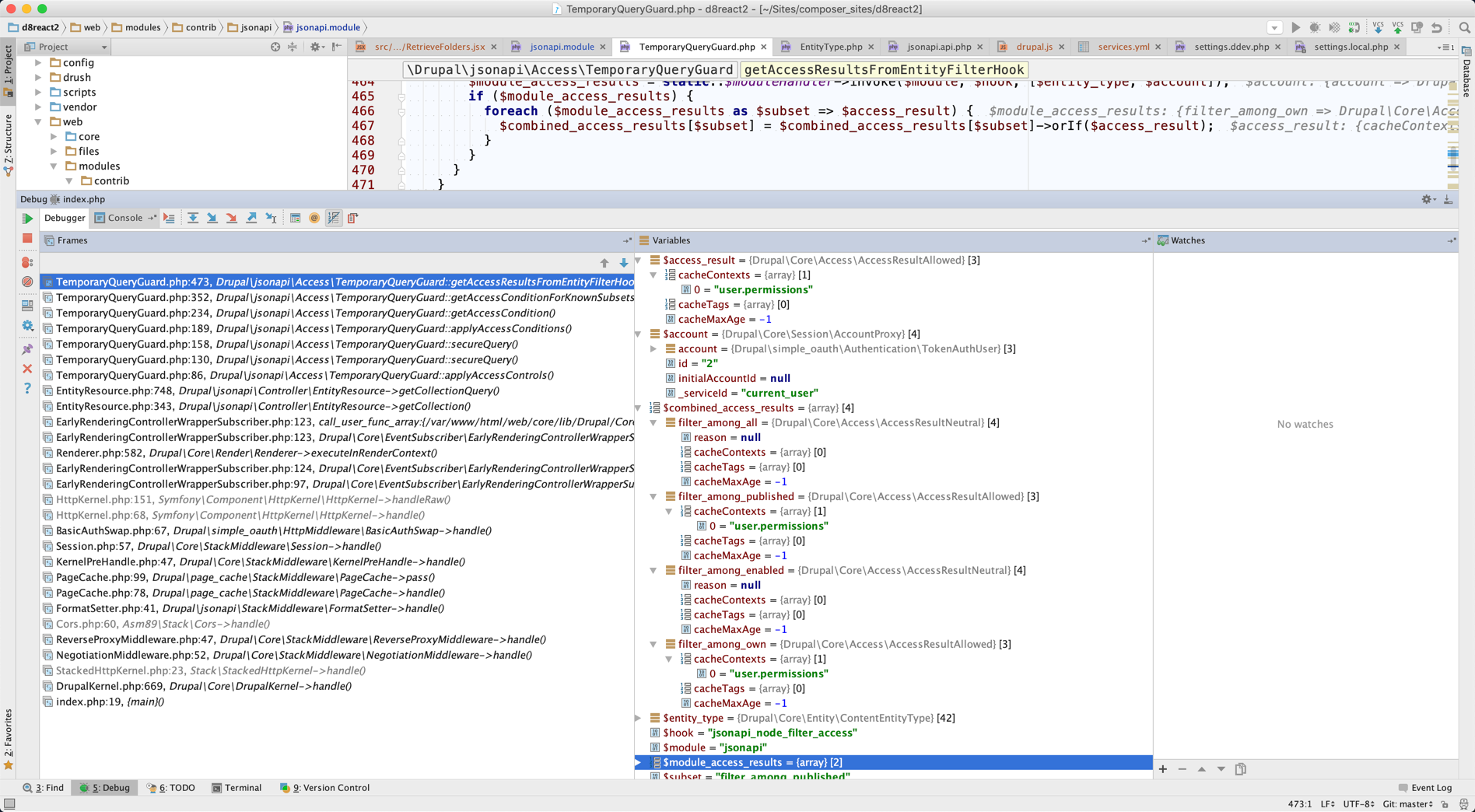Viewport: 1475px width, 812px height.
Task: Click VCS Update Project icon
Action: (1379, 28)
